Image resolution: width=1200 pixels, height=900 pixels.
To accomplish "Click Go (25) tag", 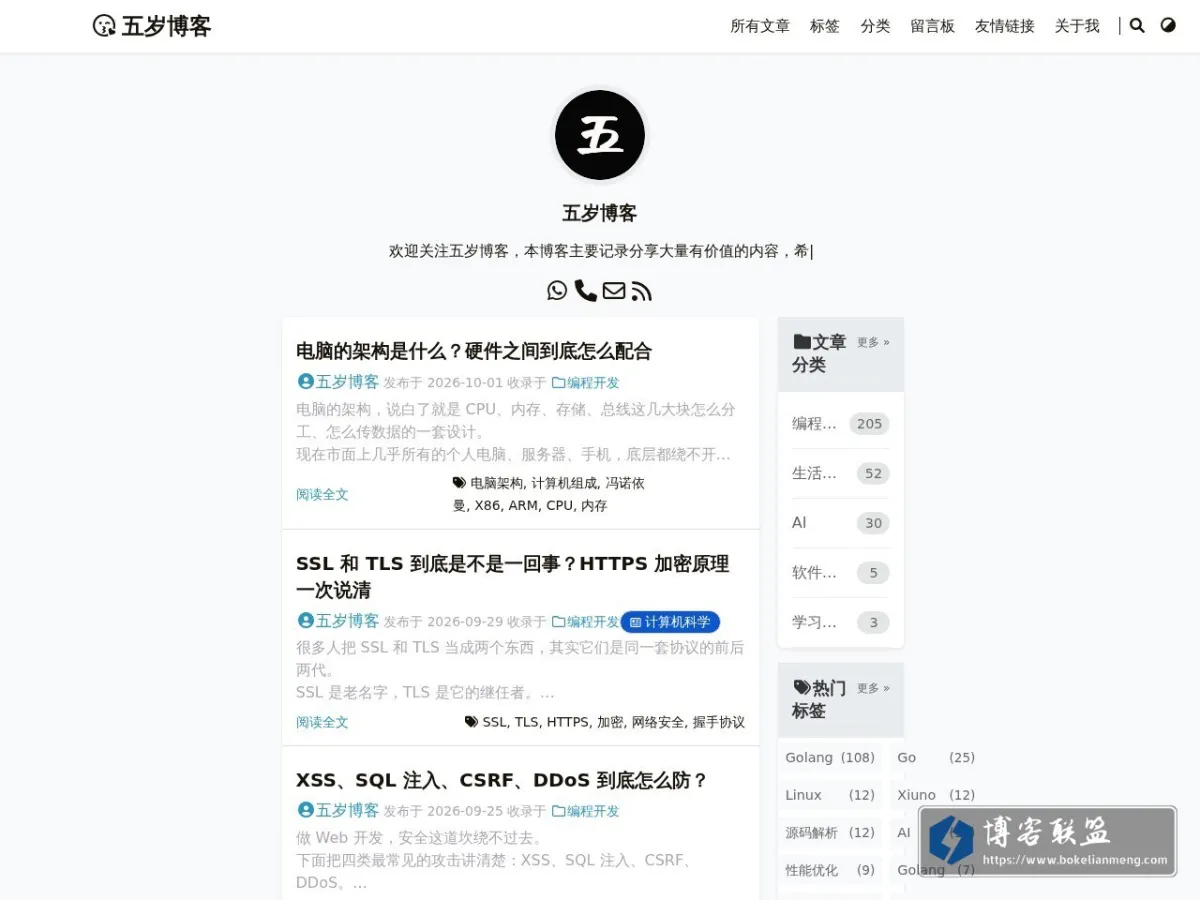I will (936, 758).
